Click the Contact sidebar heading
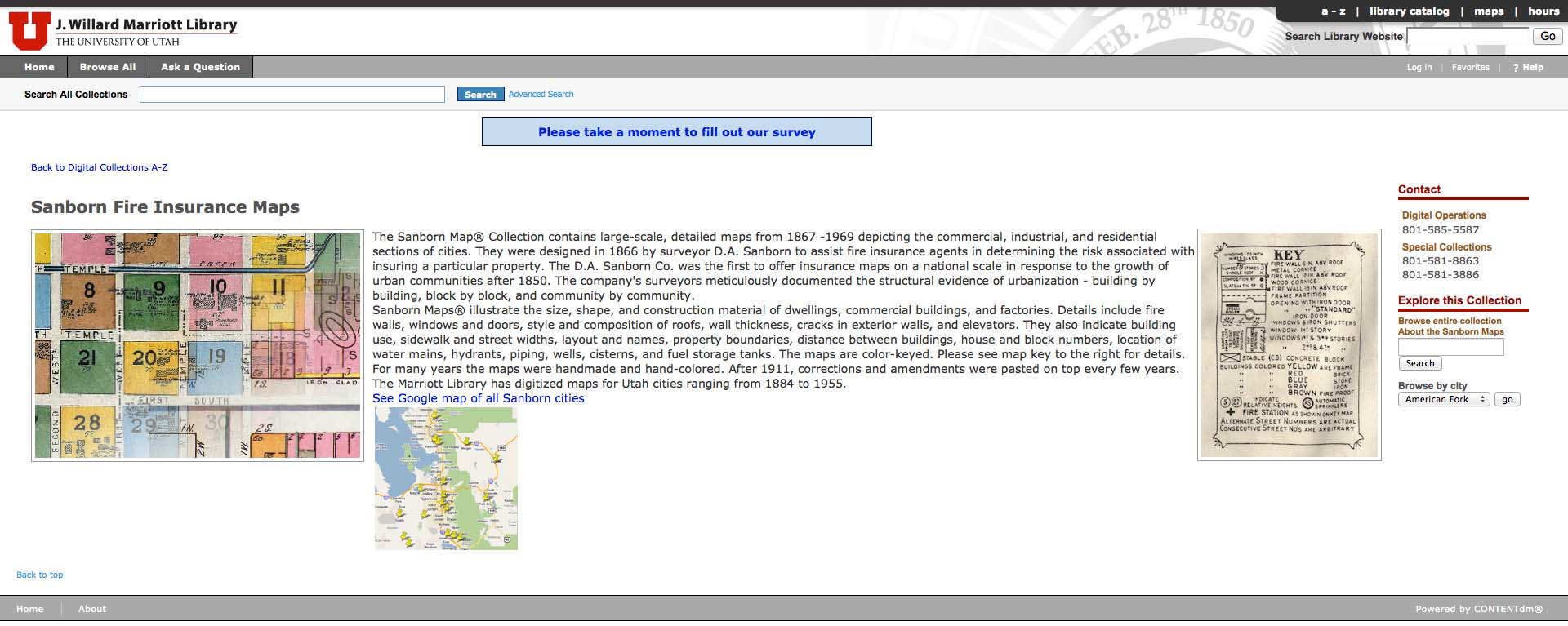This screenshot has height=626, width=1568. pos(1419,189)
